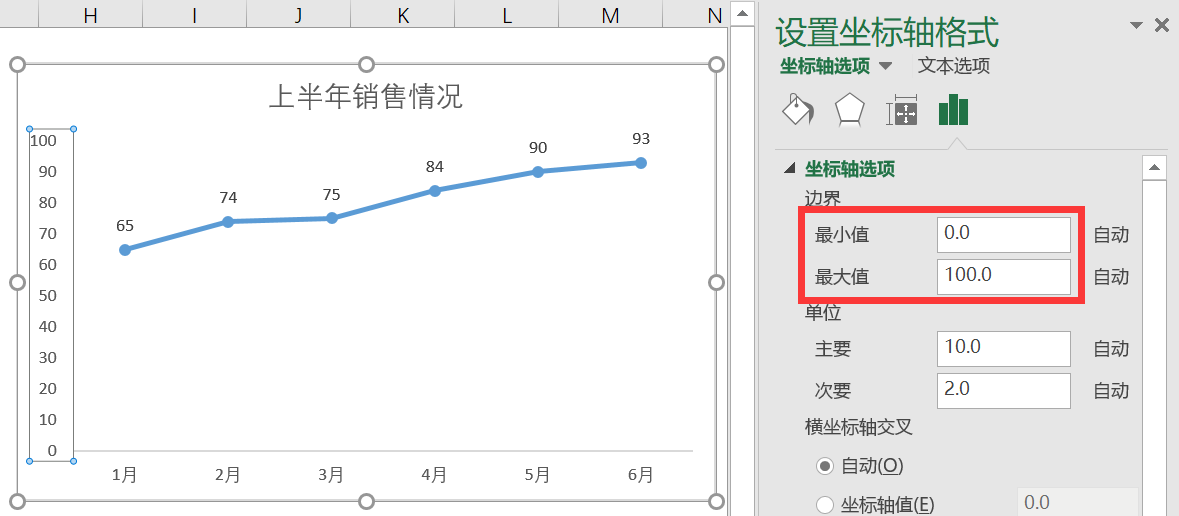Select the 坐标轴值(E) radio button
Viewport: 1179px width, 516px height.
[x=825, y=504]
